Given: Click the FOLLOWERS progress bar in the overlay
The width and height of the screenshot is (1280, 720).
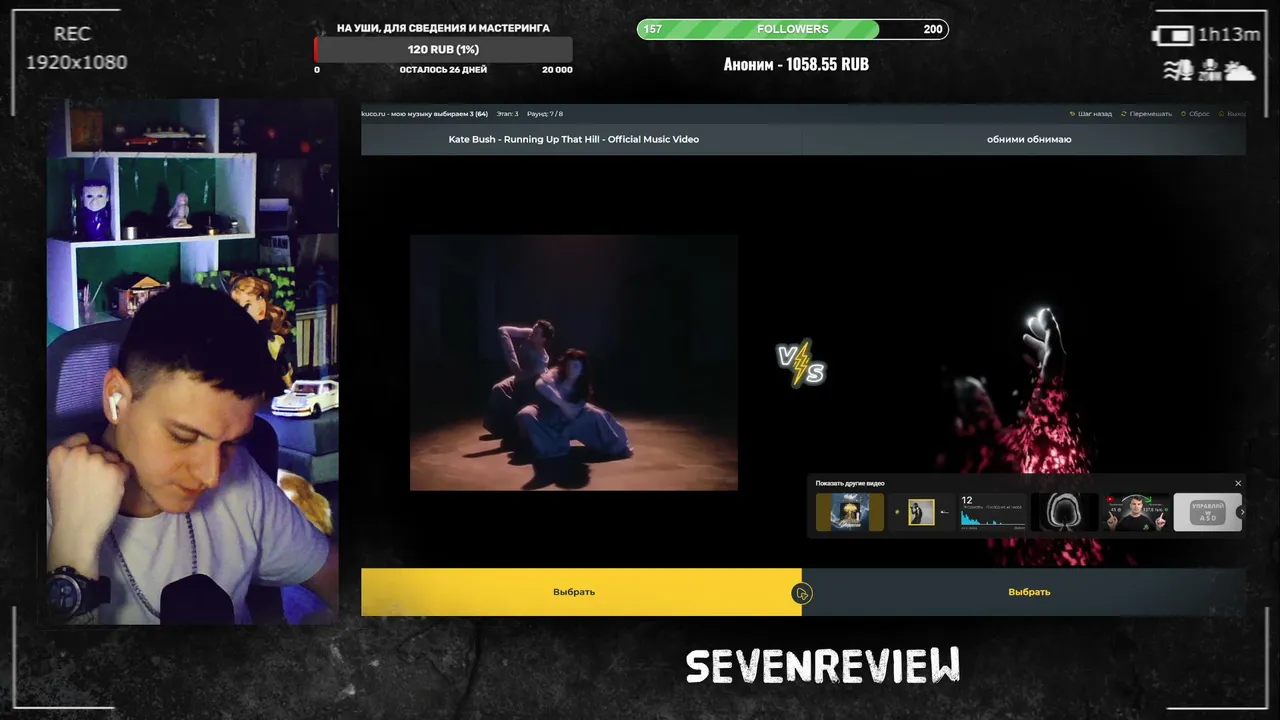Looking at the screenshot, I should (x=793, y=29).
